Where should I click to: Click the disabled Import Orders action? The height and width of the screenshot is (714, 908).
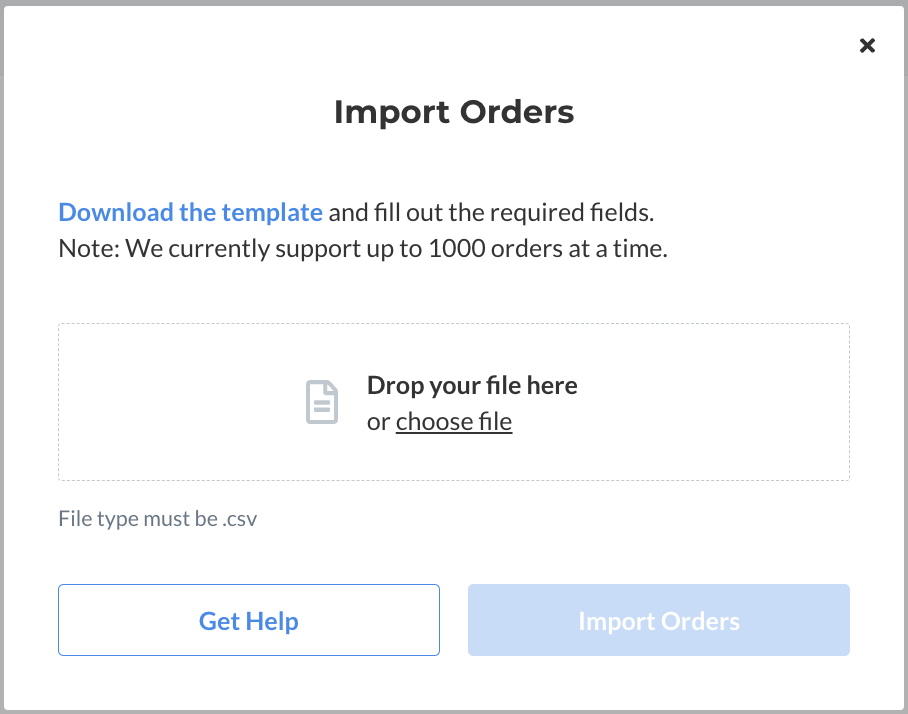[x=658, y=620]
